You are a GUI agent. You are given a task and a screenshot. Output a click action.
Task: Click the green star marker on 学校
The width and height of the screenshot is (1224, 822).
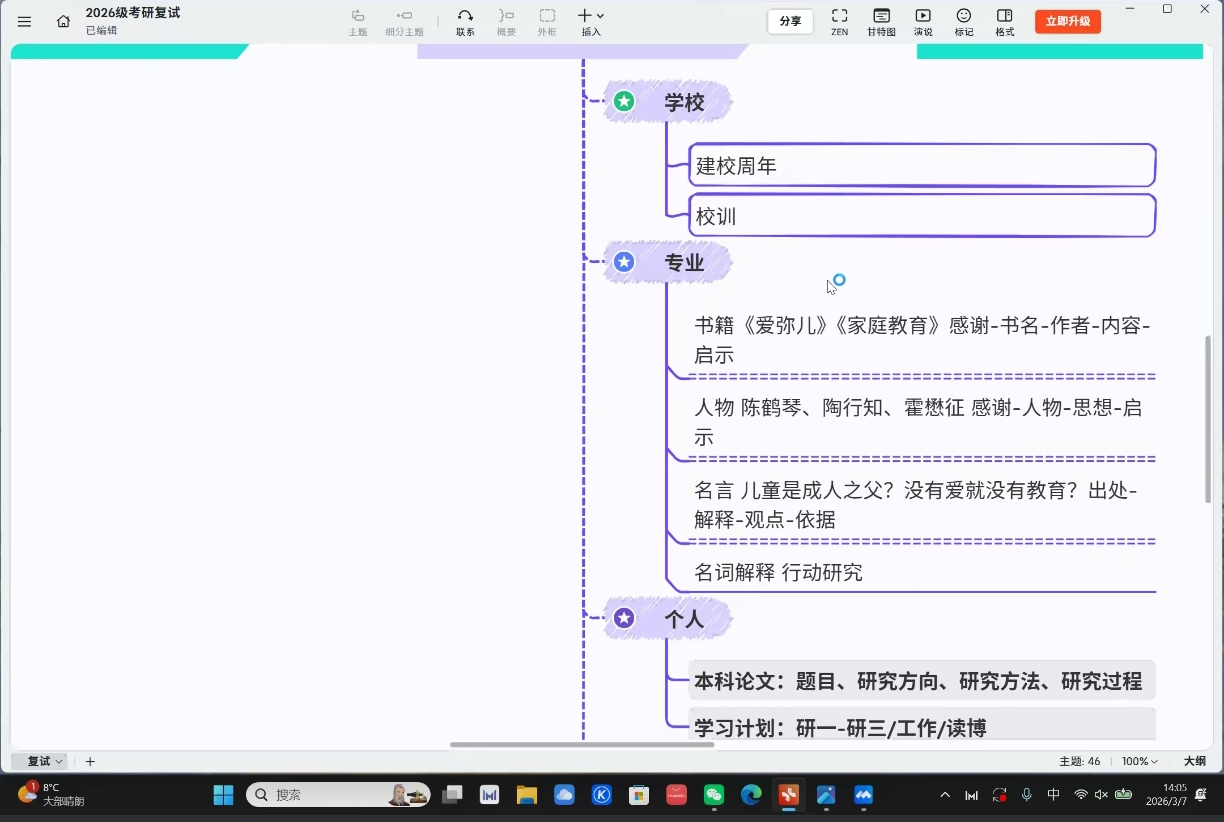point(624,101)
